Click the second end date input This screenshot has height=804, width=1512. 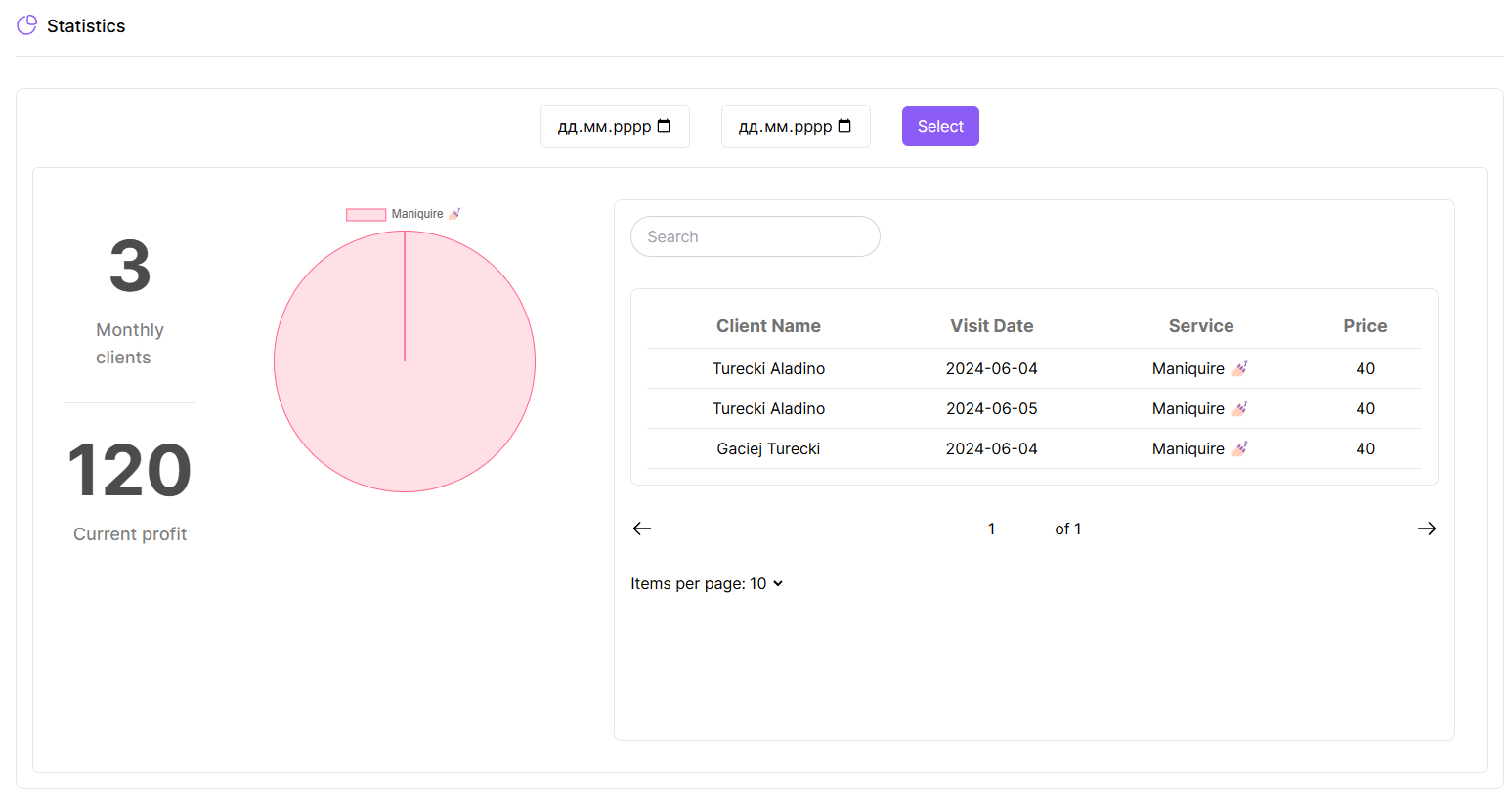click(784, 126)
